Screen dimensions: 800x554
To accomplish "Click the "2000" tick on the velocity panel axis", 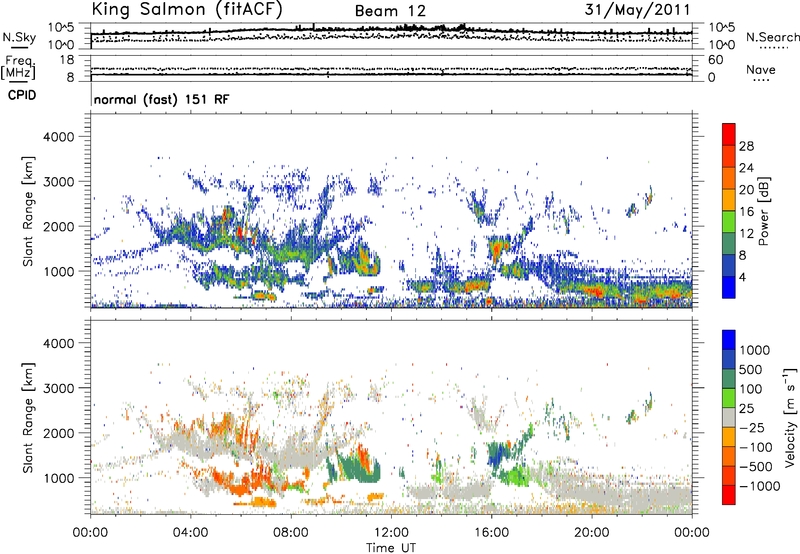I will tap(59, 433).
